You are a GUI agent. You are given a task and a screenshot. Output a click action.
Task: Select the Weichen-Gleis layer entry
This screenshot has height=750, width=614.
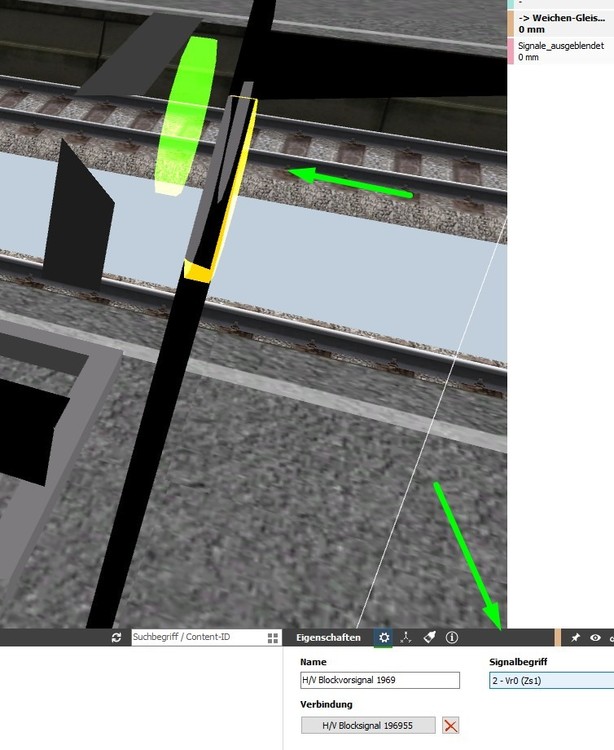[560, 23]
